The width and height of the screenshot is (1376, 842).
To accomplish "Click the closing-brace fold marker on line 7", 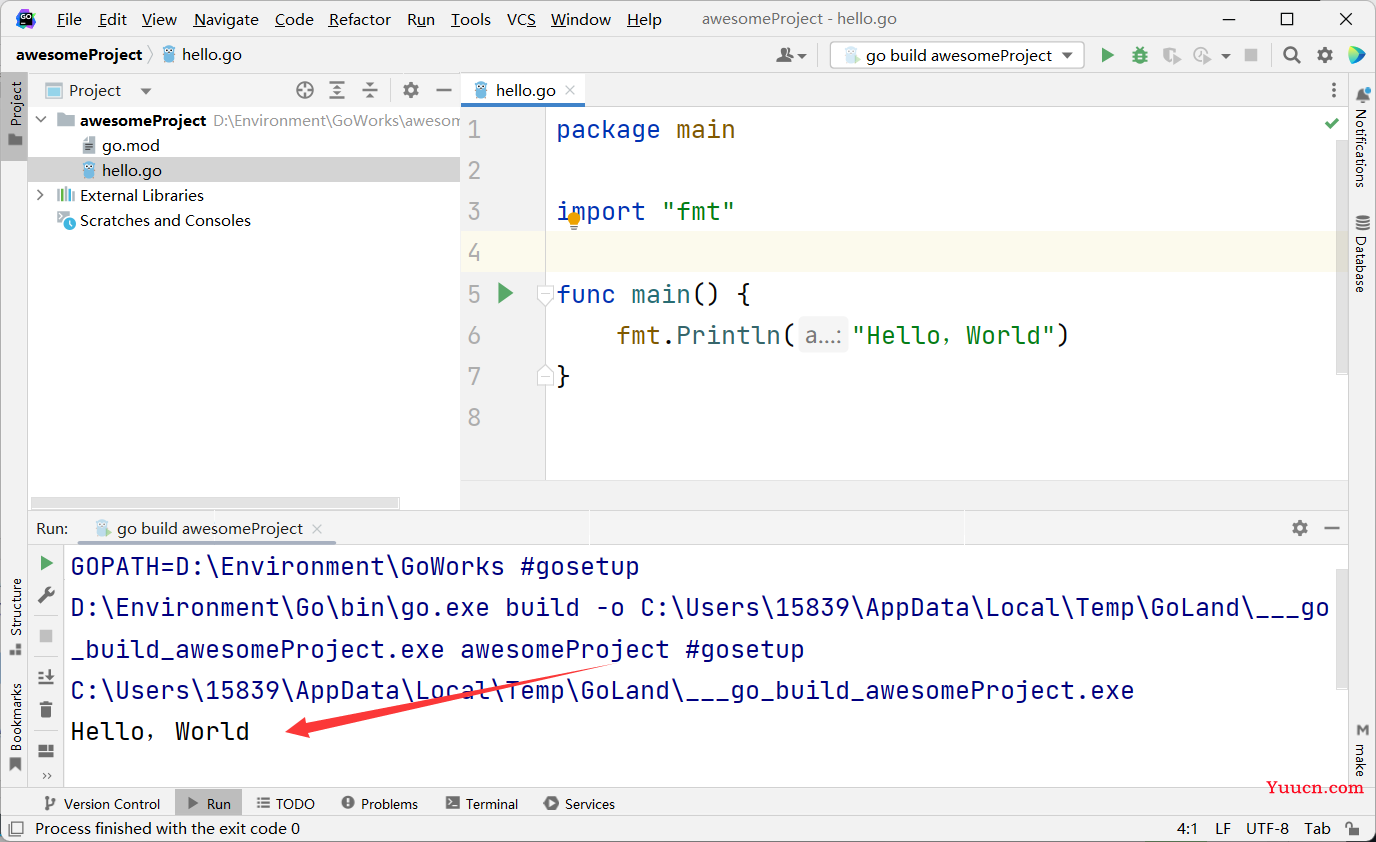I will click(x=545, y=376).
